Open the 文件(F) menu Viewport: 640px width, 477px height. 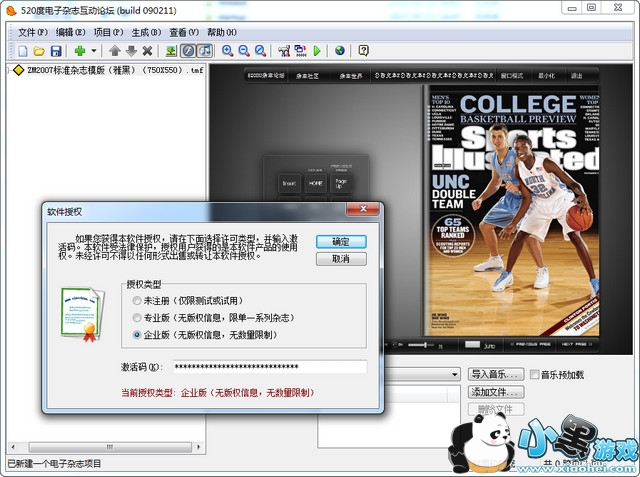click(x=32, y=32)
